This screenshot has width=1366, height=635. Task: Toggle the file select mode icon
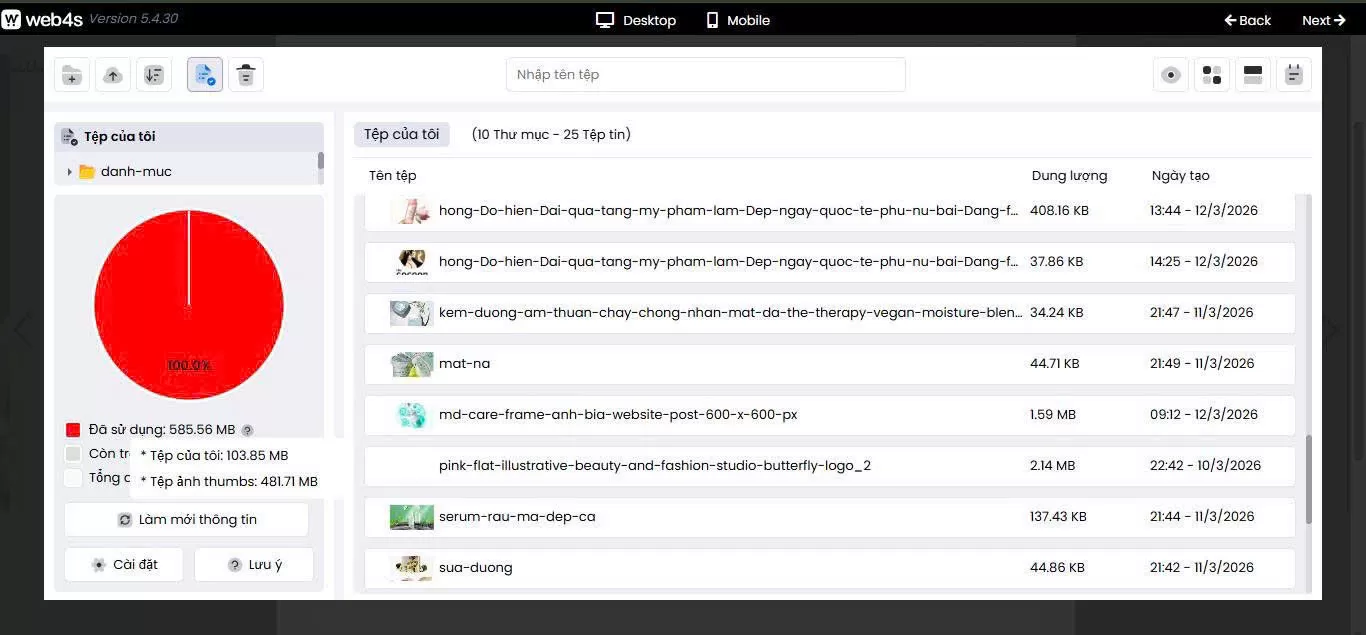[205, 75]
